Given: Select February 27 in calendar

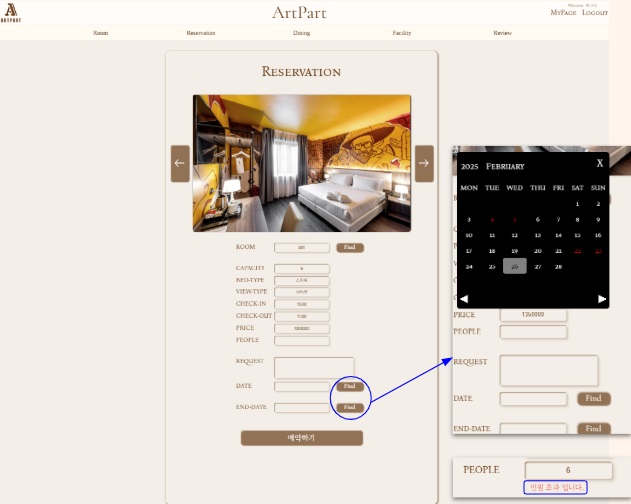Looking at the screenshot, I should (x=538, y=266).
